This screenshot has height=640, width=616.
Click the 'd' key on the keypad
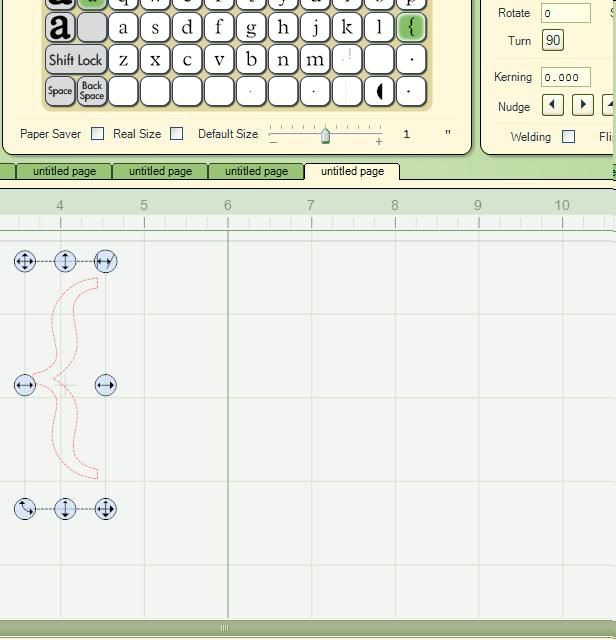pos(187,27)
